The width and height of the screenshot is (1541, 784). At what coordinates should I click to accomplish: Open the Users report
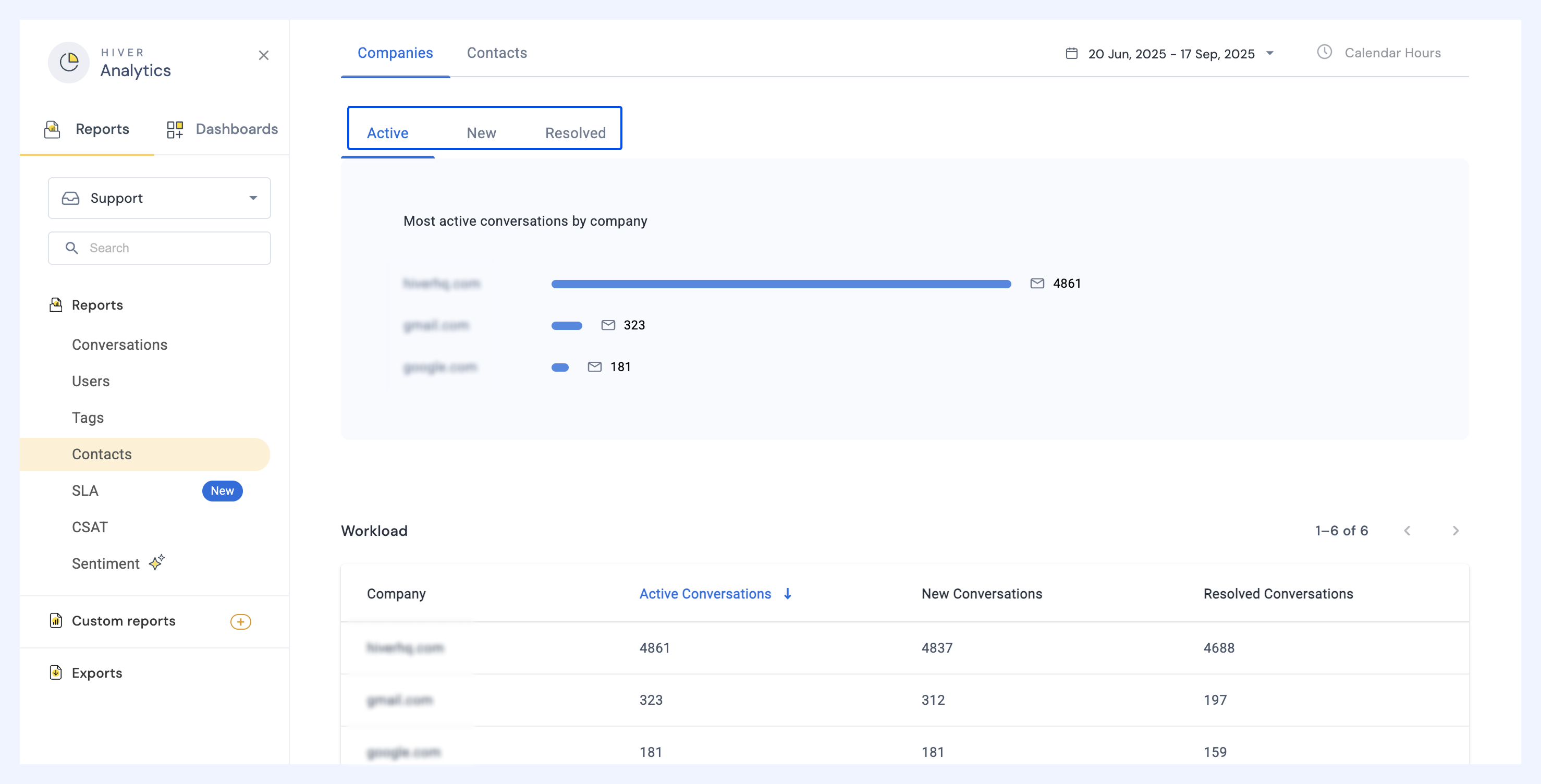[x=91, y=382]
